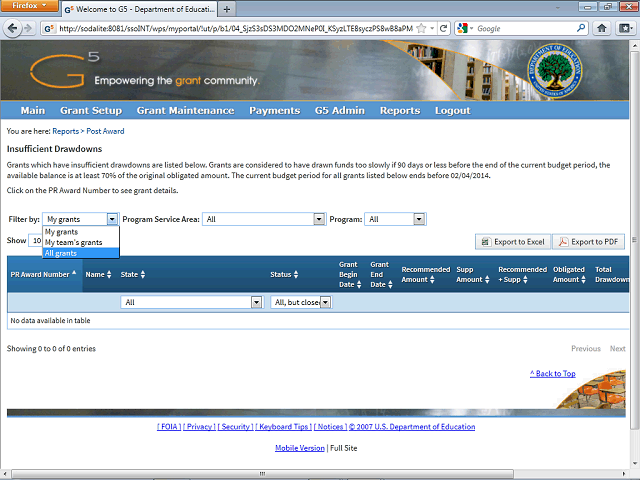Follow the Reports breadcrumb link
Screen dimensions: 640x480
click(65, 131)
